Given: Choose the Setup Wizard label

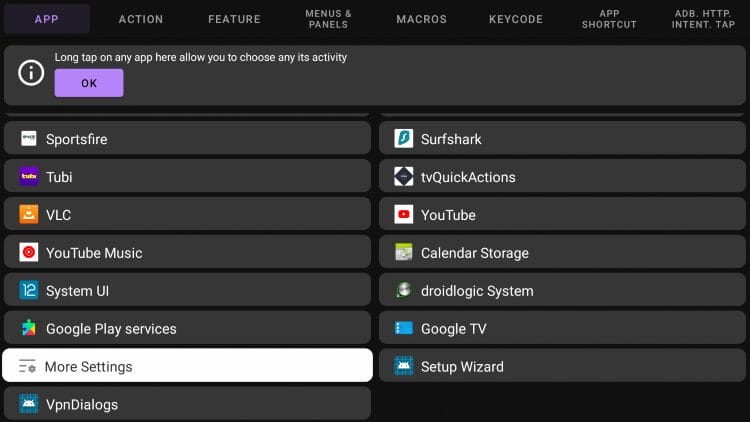Looking at the screenshot, I should 462,366.
